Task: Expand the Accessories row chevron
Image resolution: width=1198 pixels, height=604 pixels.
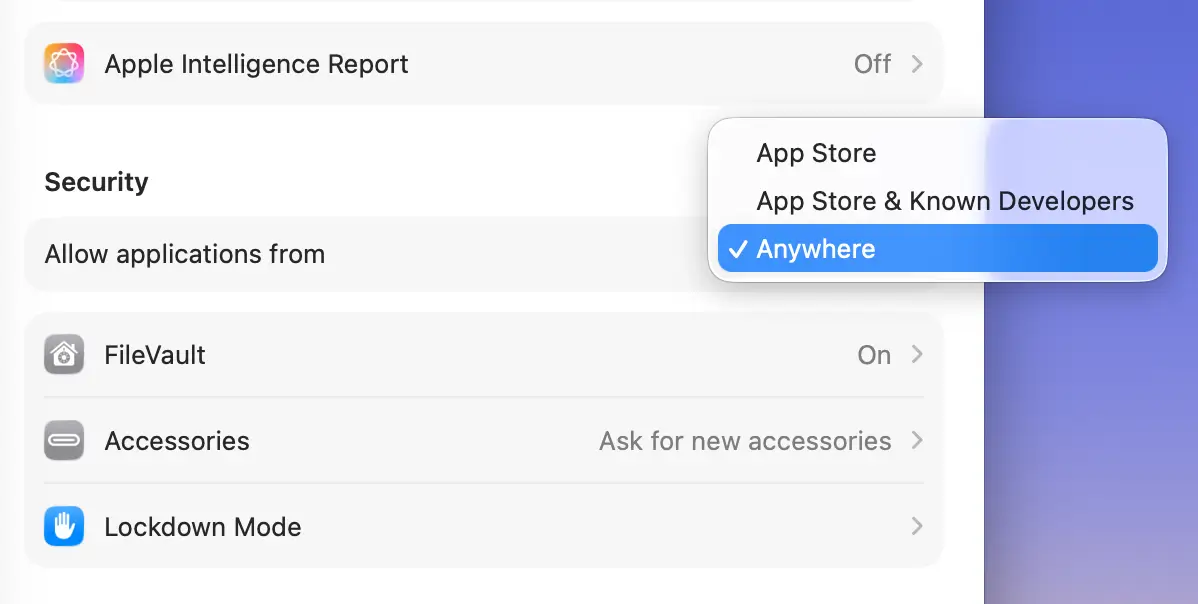Action: 917,441
